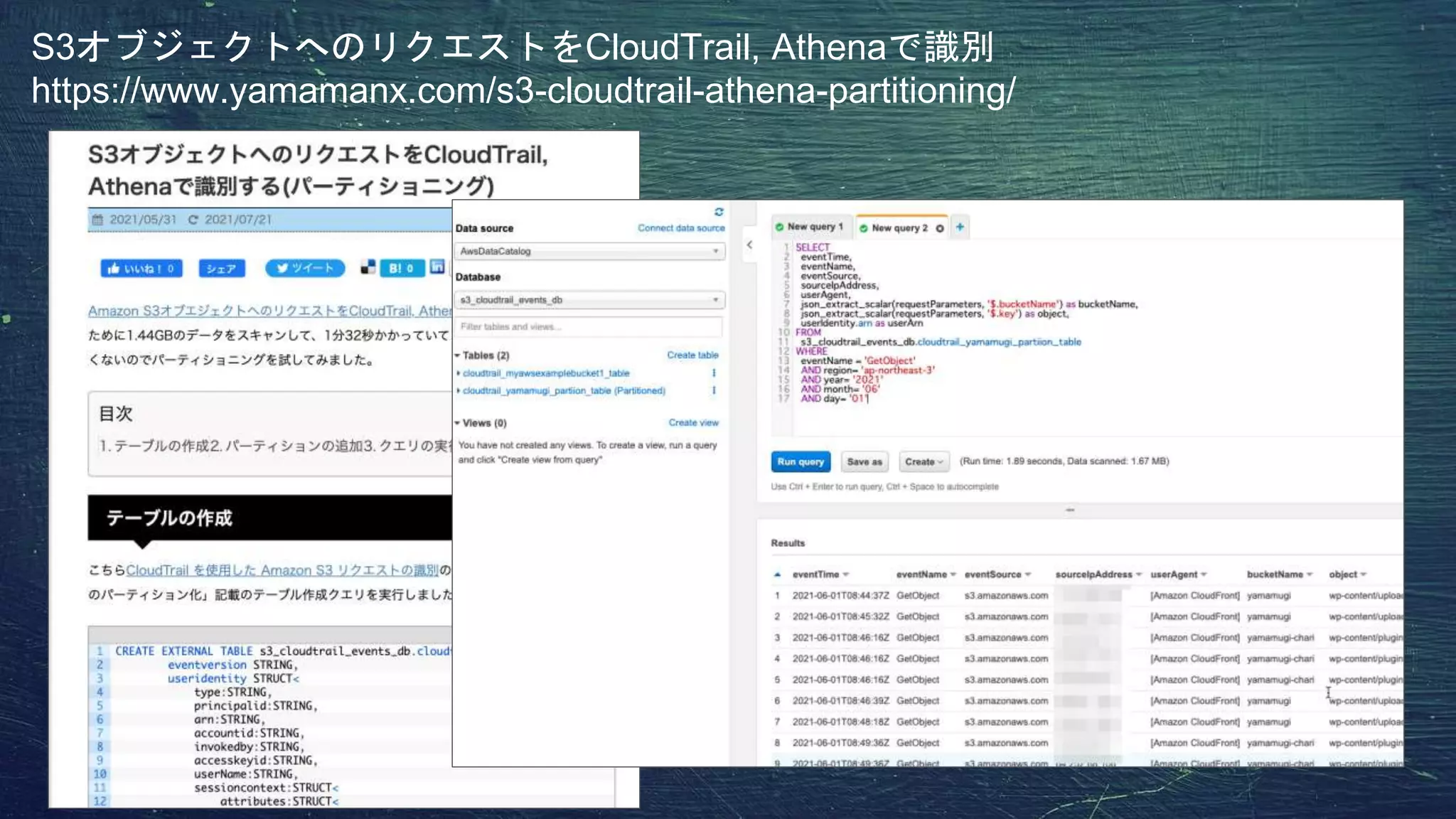This screenshot has width=1456, height=819.
Task: Open the eventSource column sort arrow
Action: coord(1027,574)
